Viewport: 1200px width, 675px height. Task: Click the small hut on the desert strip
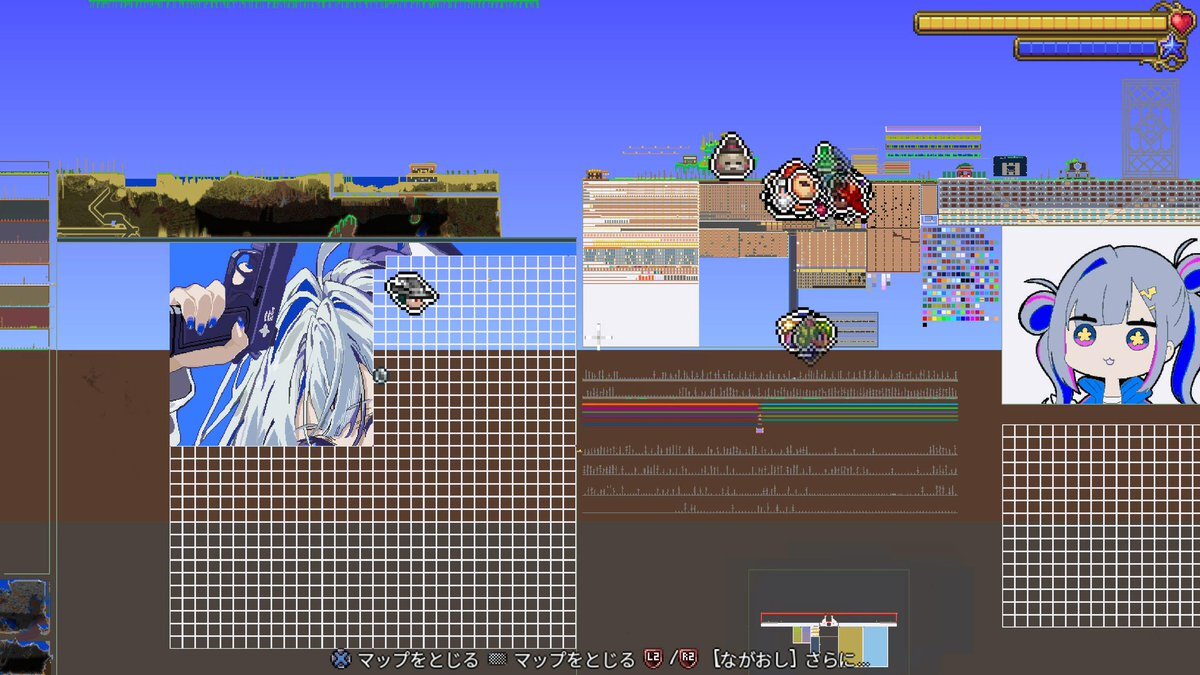pos(422,171)
